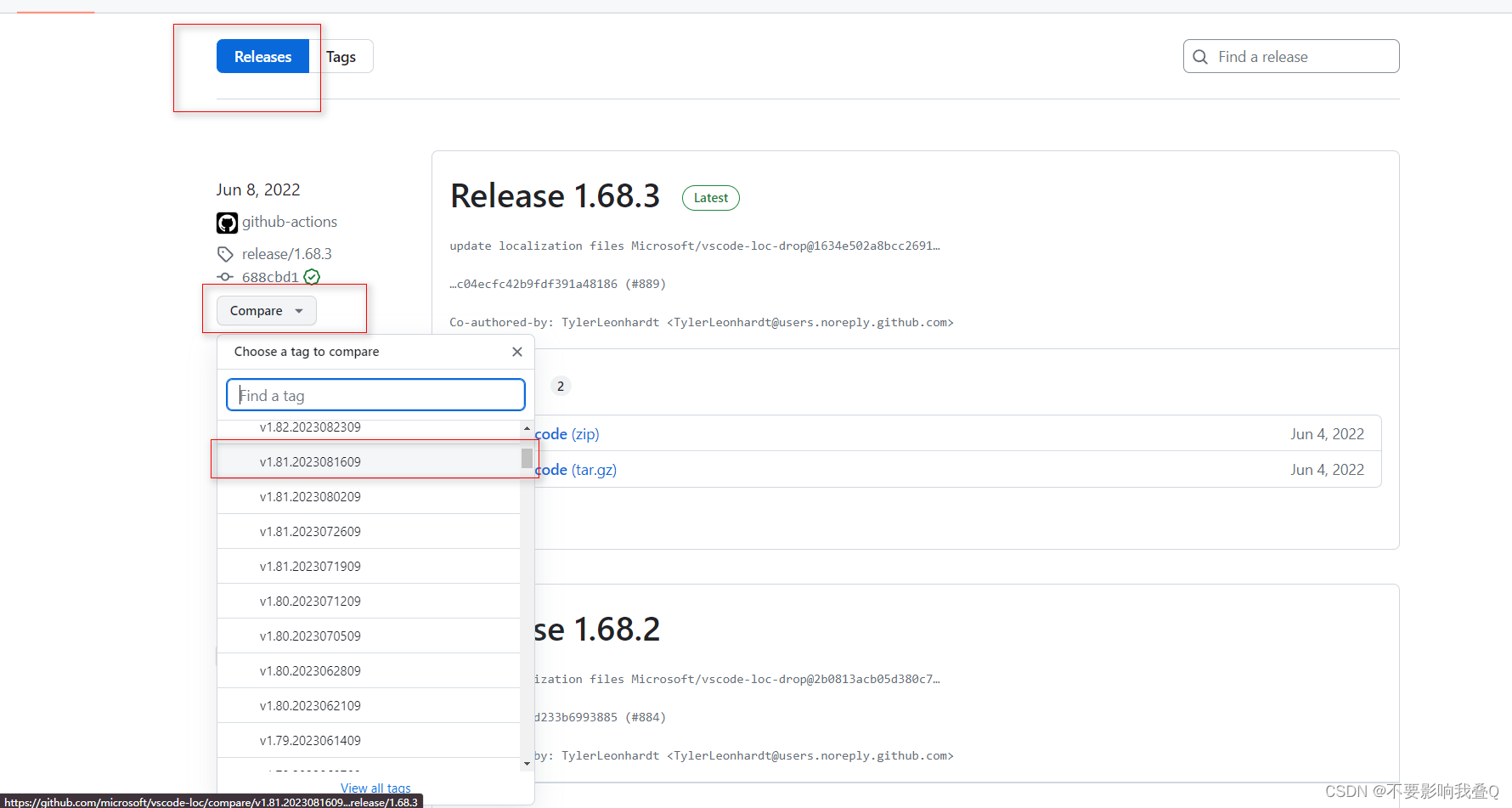The image size is (1512, 808).
Task: Click the commit icon next to 688cbd1
Action: tap(224, 277)
